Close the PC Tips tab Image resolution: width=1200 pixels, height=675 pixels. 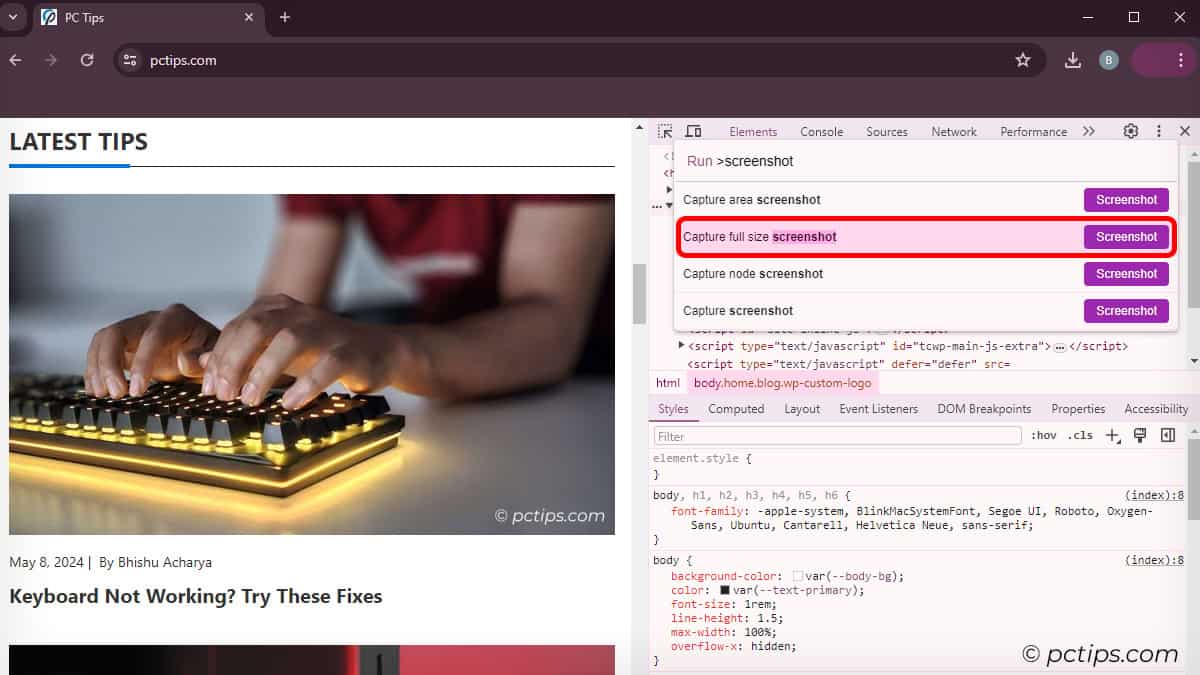(249, 17)
